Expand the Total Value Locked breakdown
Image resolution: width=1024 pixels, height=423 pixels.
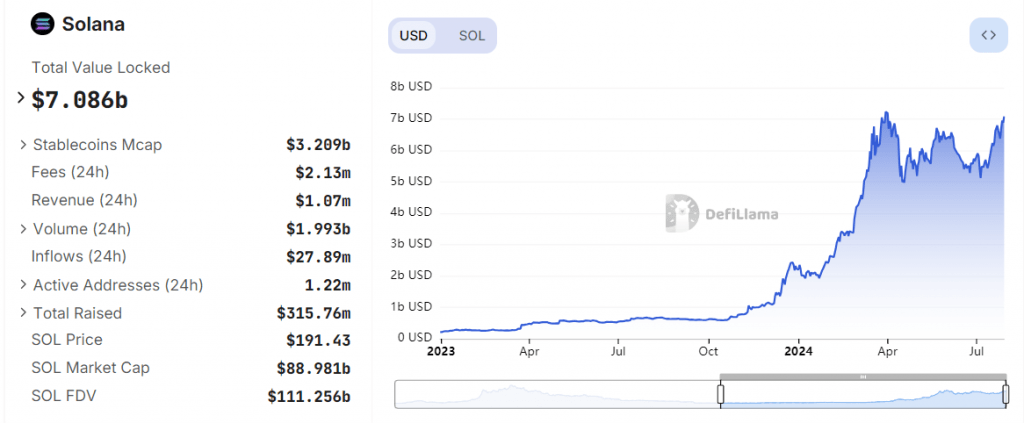(21, 98)
